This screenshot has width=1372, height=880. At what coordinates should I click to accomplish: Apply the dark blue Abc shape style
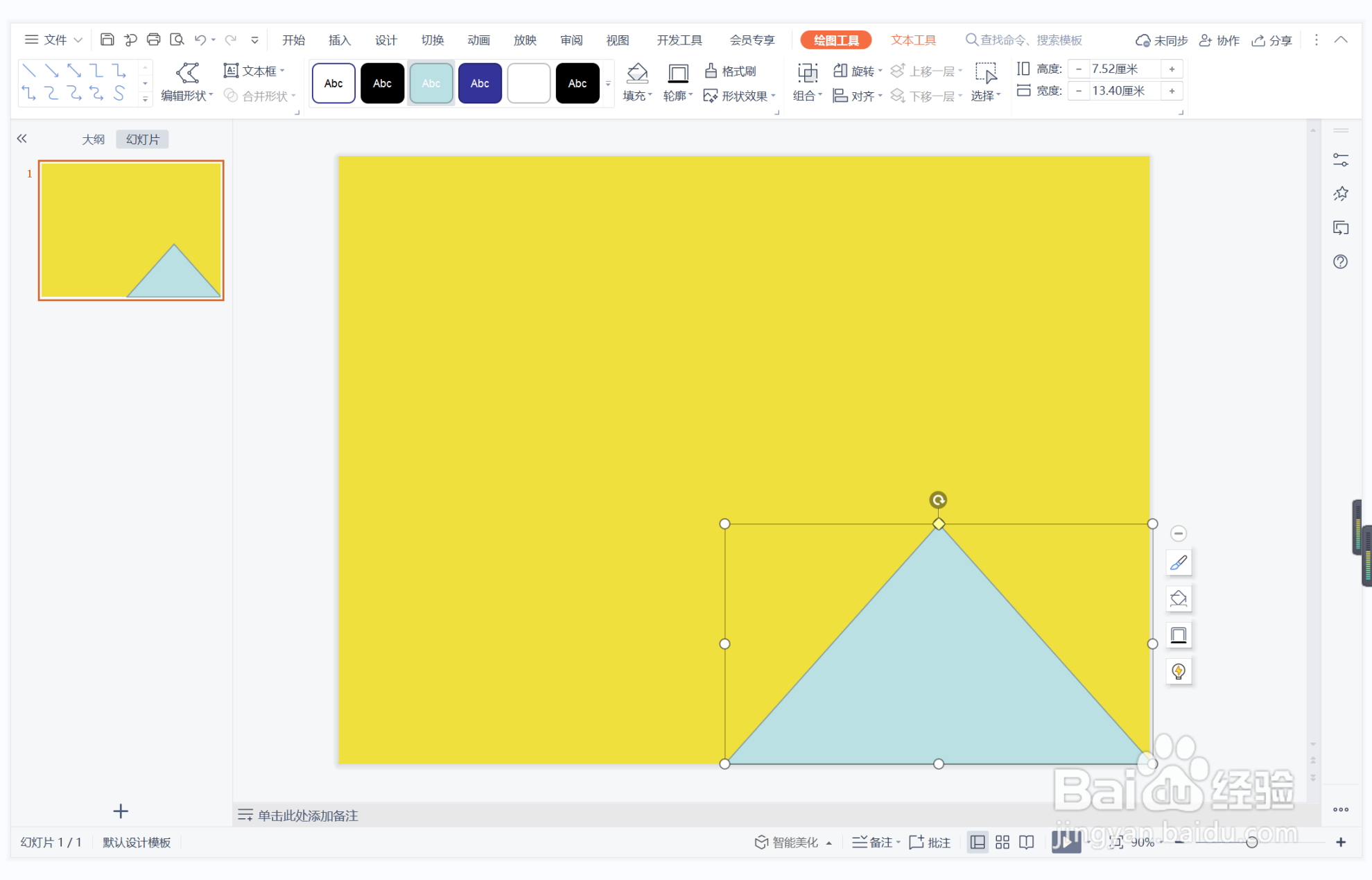pos(480,83)
